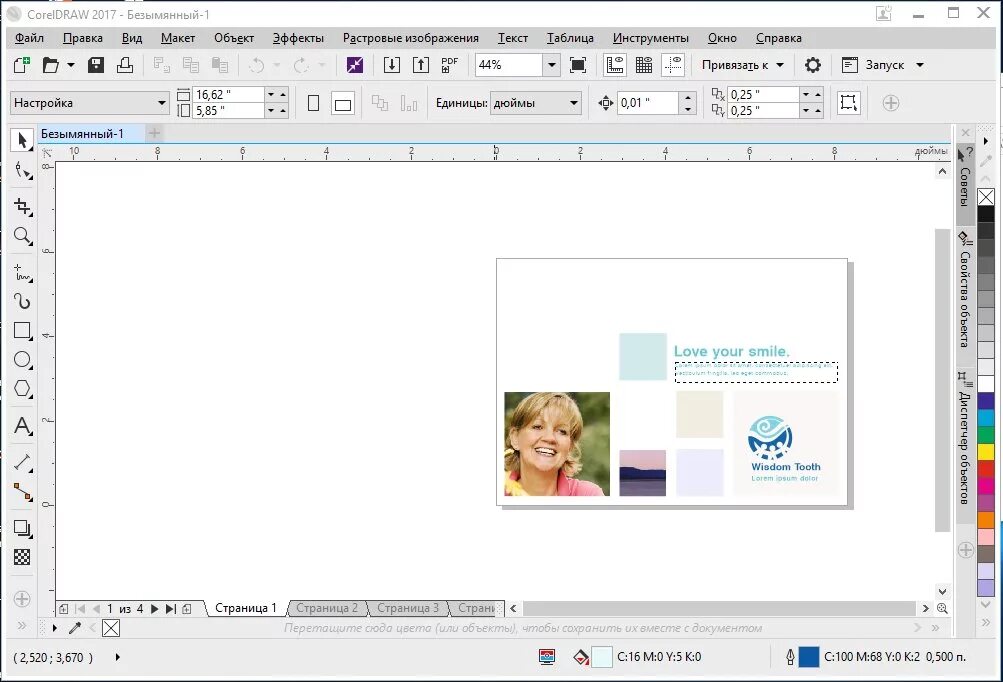Select the Text tool

click(22, 425)
